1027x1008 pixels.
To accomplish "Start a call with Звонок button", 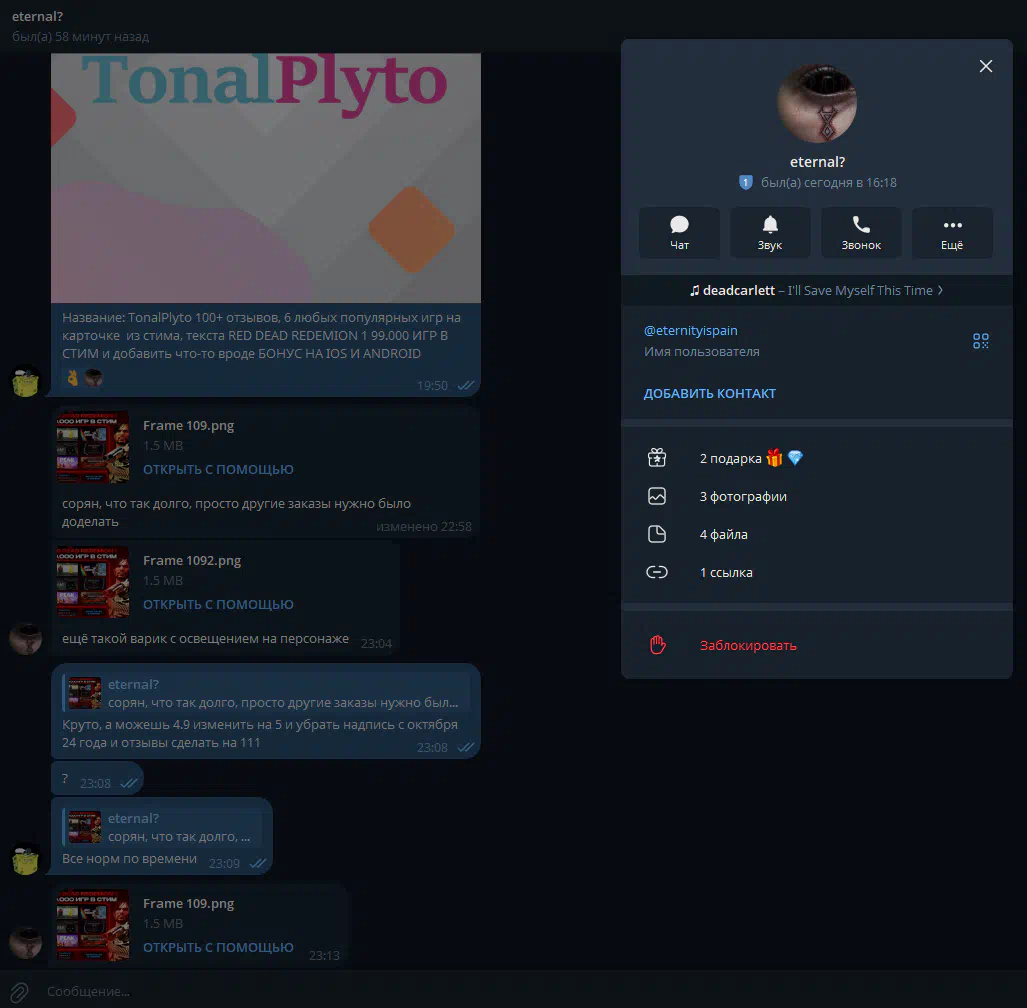I will pyautogui.click(x=861, y=233).
